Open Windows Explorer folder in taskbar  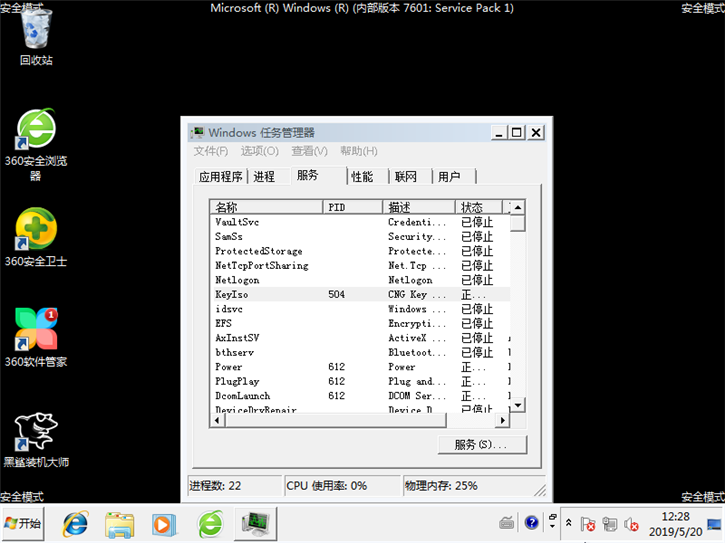[x=120, y=524]
